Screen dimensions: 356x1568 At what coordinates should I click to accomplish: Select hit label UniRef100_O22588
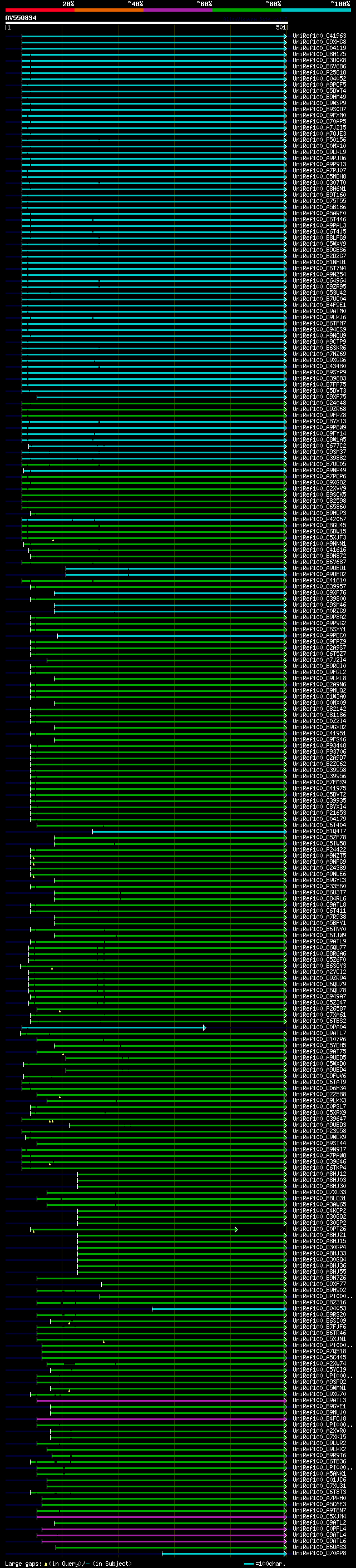click(319, 1094)
